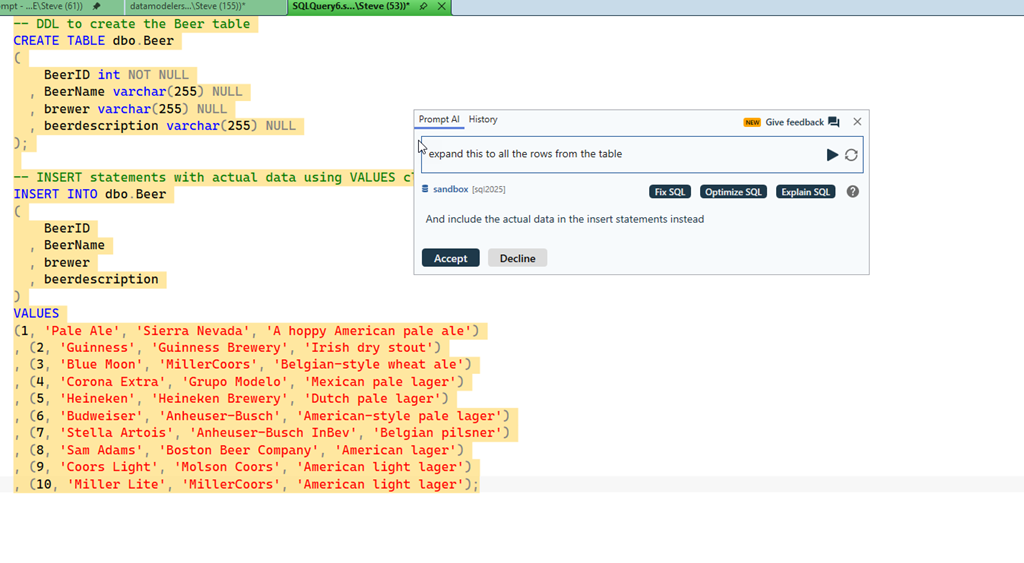Click the feedback speech bubble icon
The width and height of the screenshot is (1024, 563).
coord(834,121)
